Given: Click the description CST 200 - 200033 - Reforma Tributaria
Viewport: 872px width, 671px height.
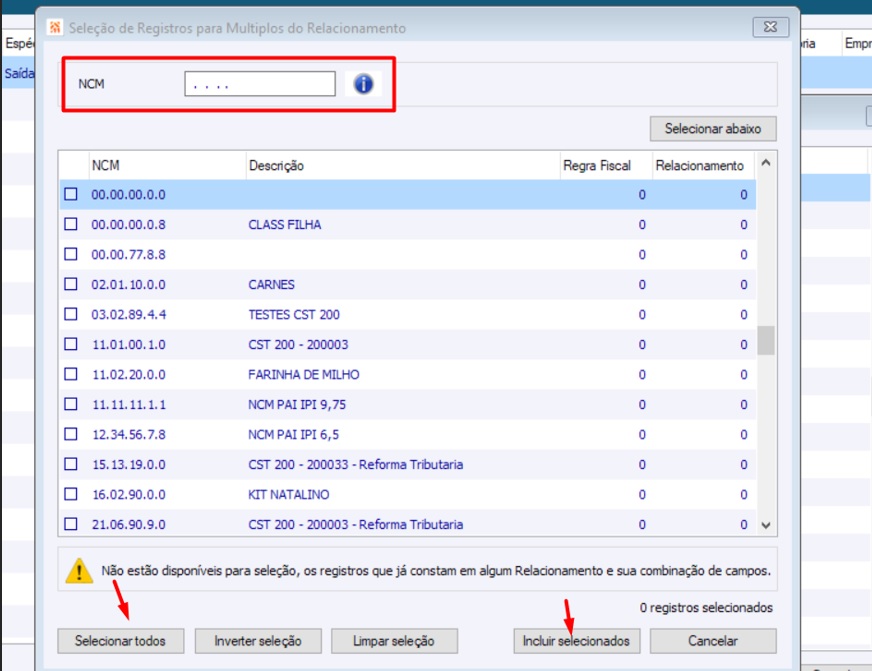Looking at the screenshot, I should pyautogui.click(x=355, y=465).
